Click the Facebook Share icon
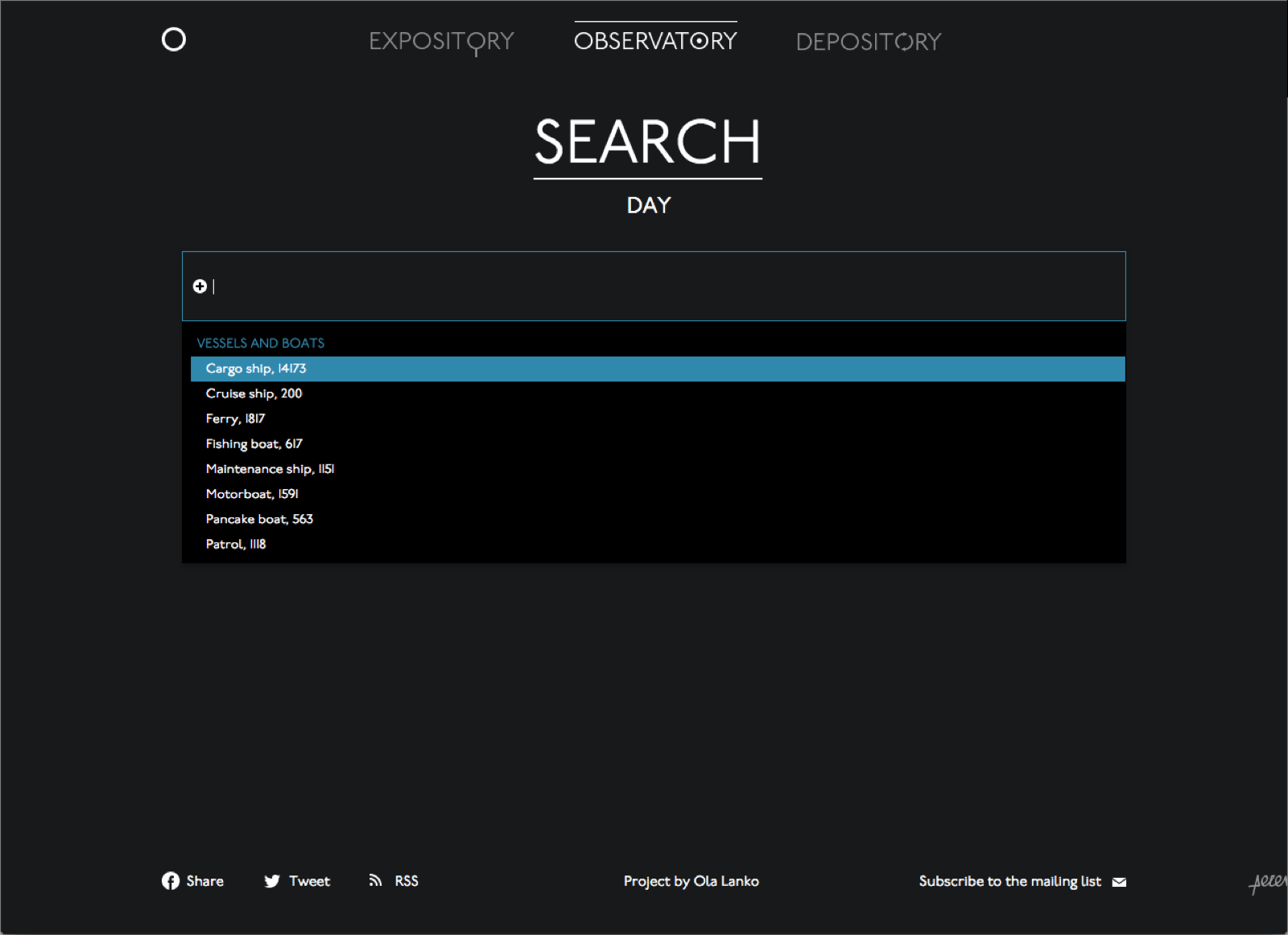Viewport: 1288px width, 935px height. coord(171,881)
